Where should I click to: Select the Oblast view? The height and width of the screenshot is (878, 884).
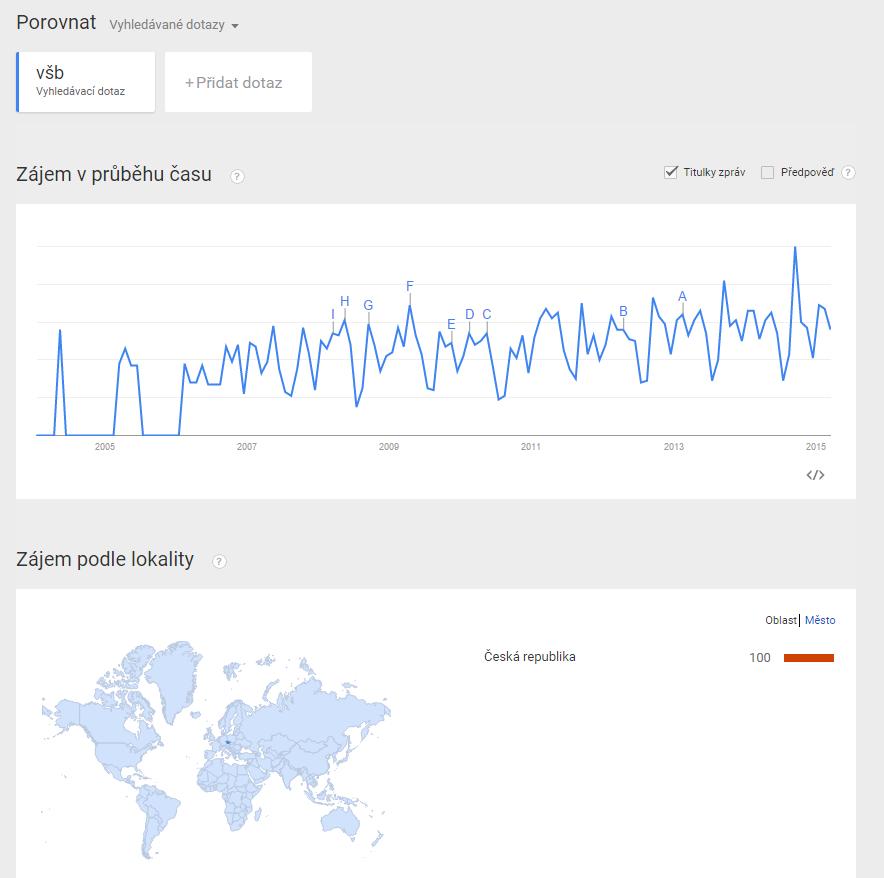[x=780, y=620]
